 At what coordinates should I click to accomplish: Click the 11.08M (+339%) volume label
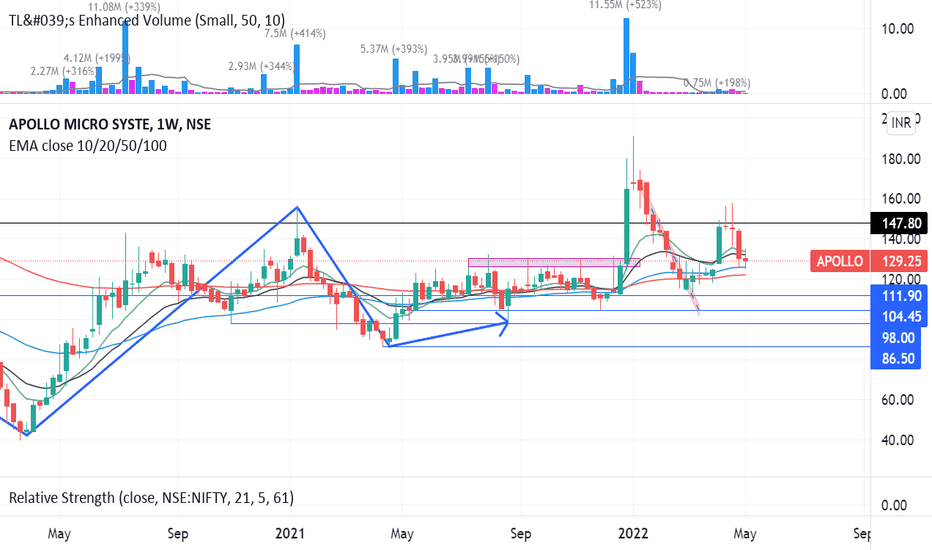point(124,7)
